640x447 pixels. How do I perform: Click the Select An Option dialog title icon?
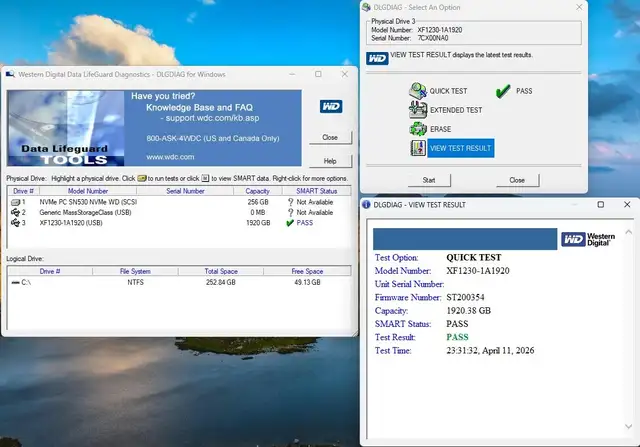367,7
